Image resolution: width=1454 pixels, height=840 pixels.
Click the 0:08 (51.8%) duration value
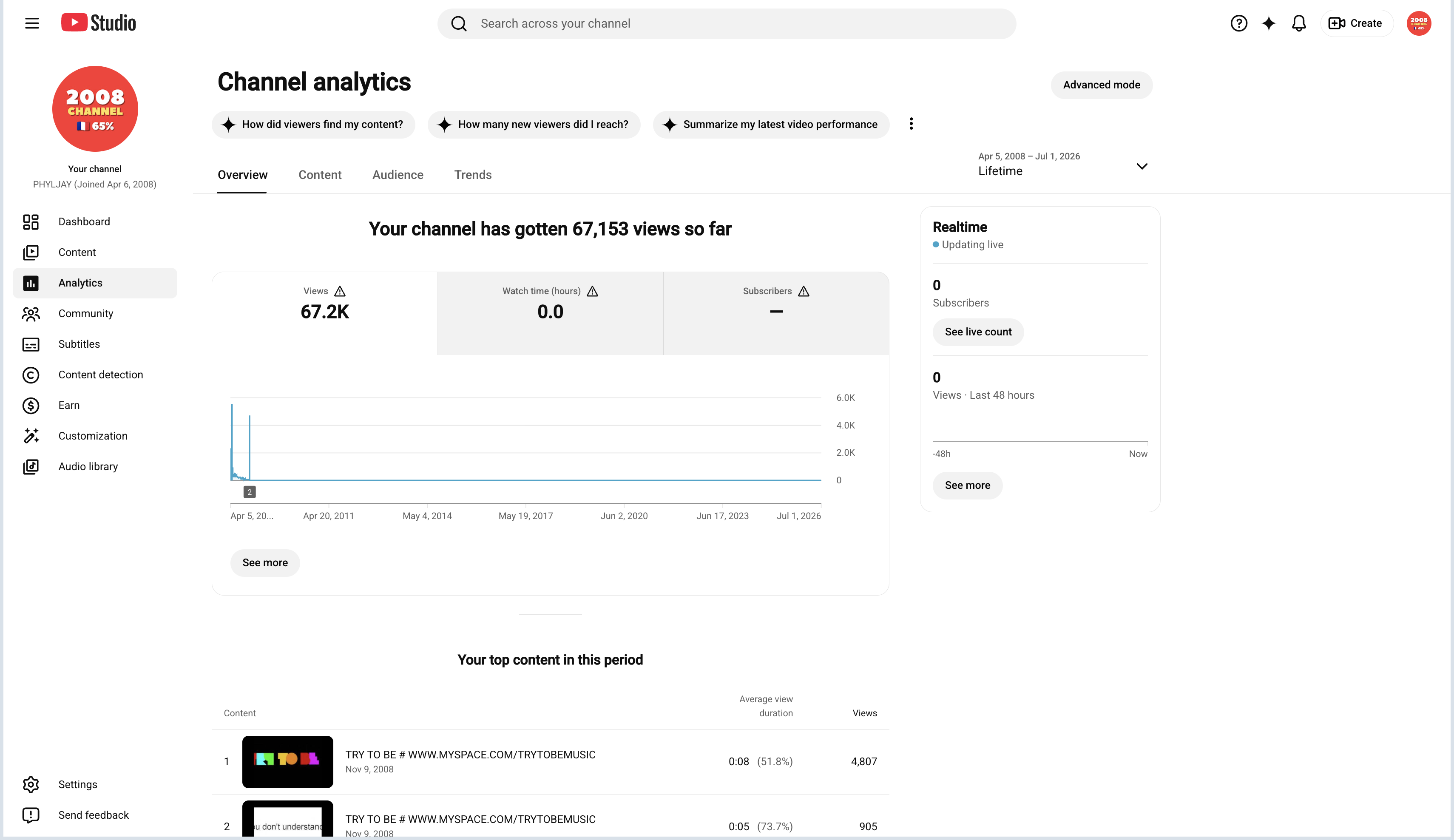[761, 761]
